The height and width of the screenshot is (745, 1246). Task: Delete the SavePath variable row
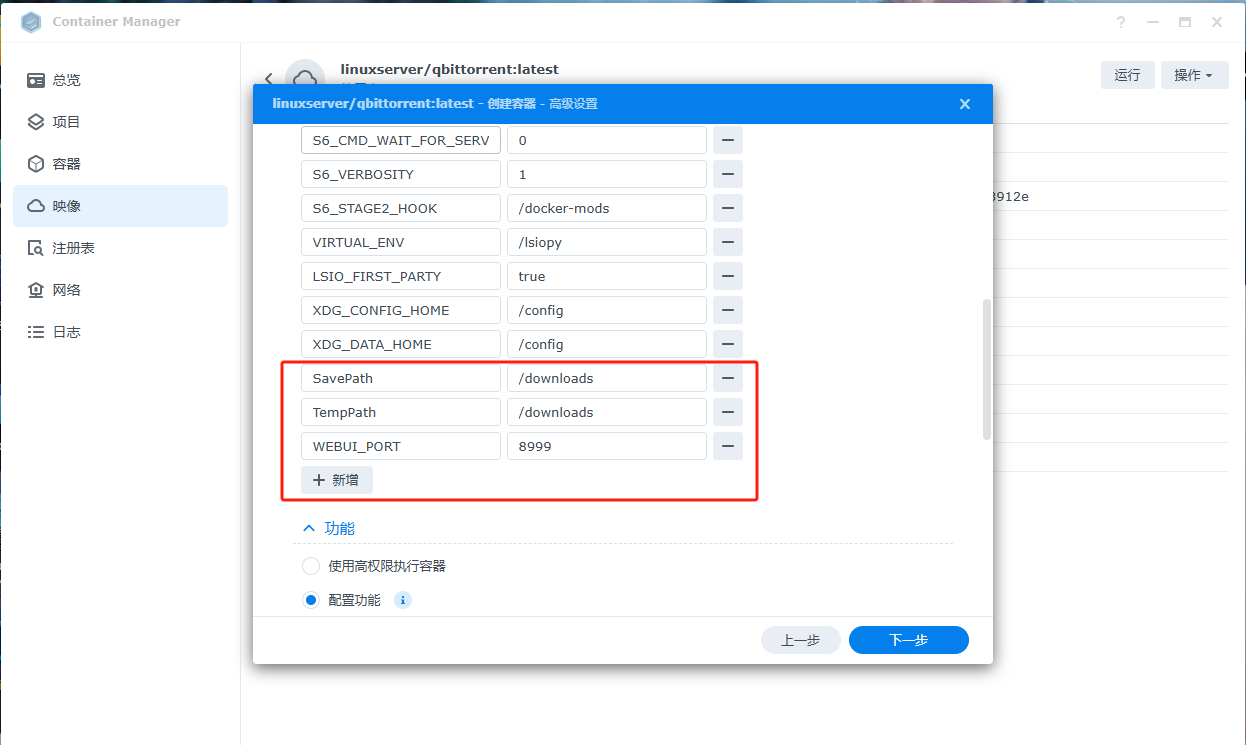point(727,378)
